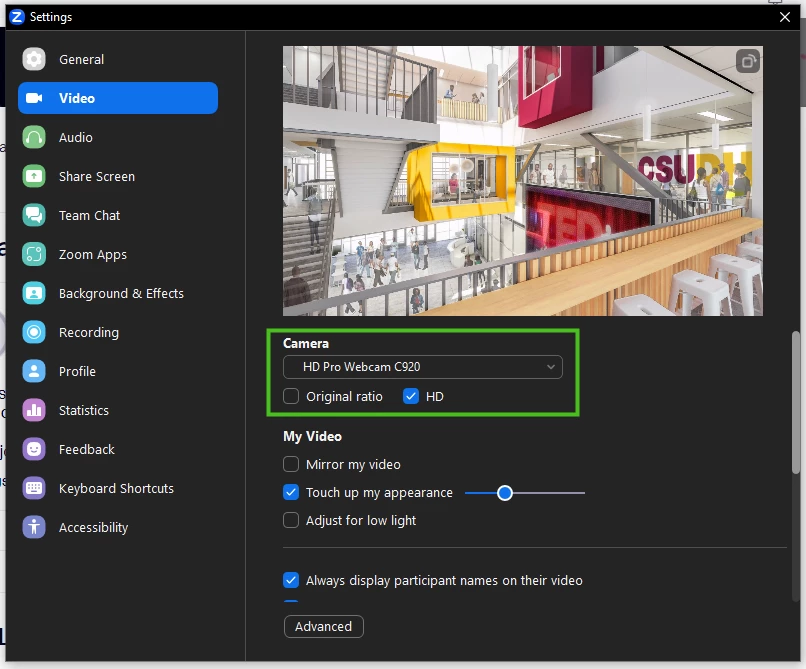Click the General gear icon

[34, 59]
